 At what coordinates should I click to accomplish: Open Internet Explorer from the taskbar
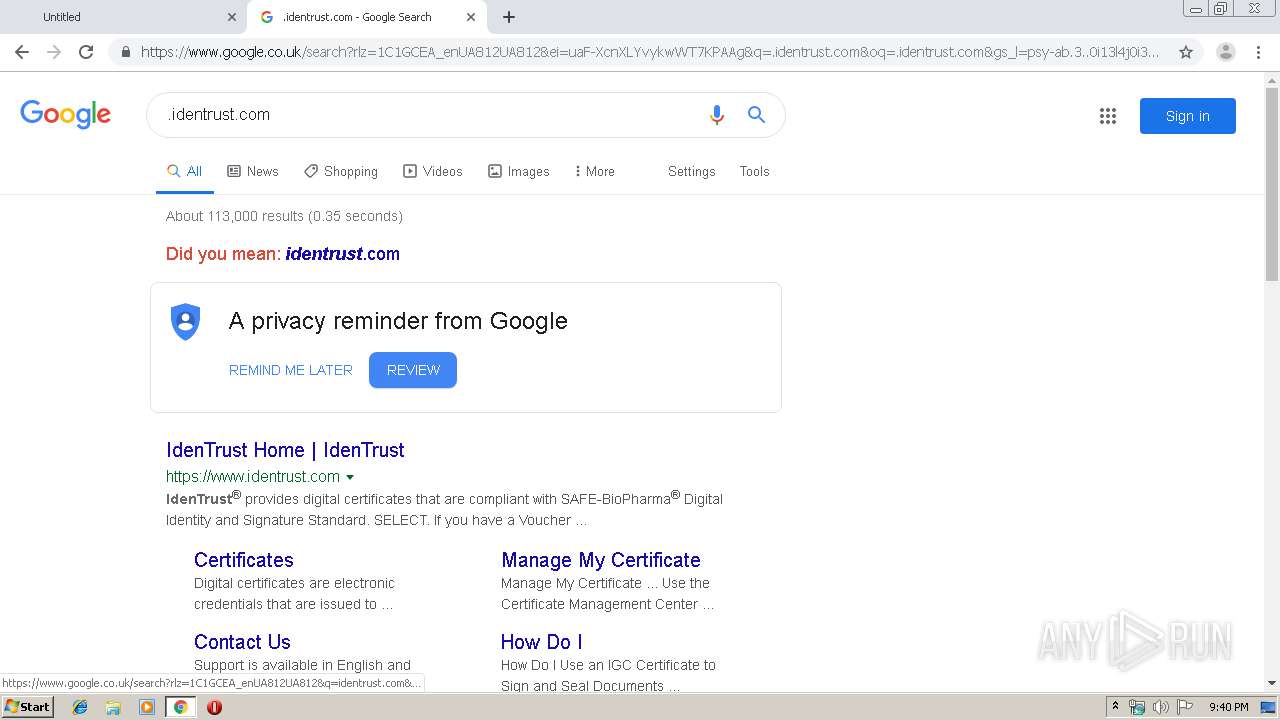click(x=80, y=707)
